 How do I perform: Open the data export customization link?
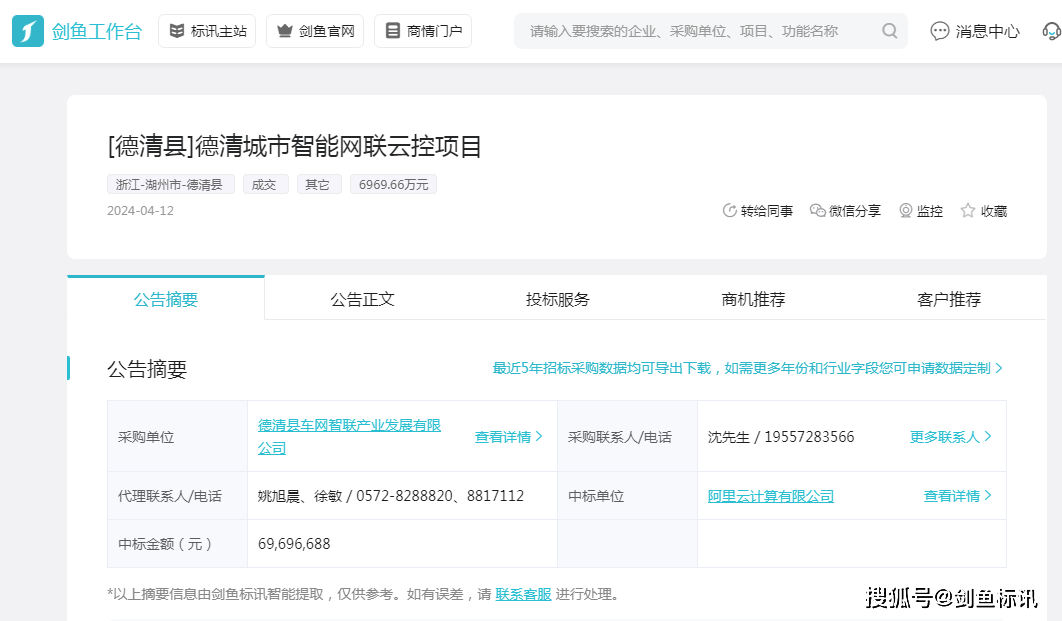(747, 368)
